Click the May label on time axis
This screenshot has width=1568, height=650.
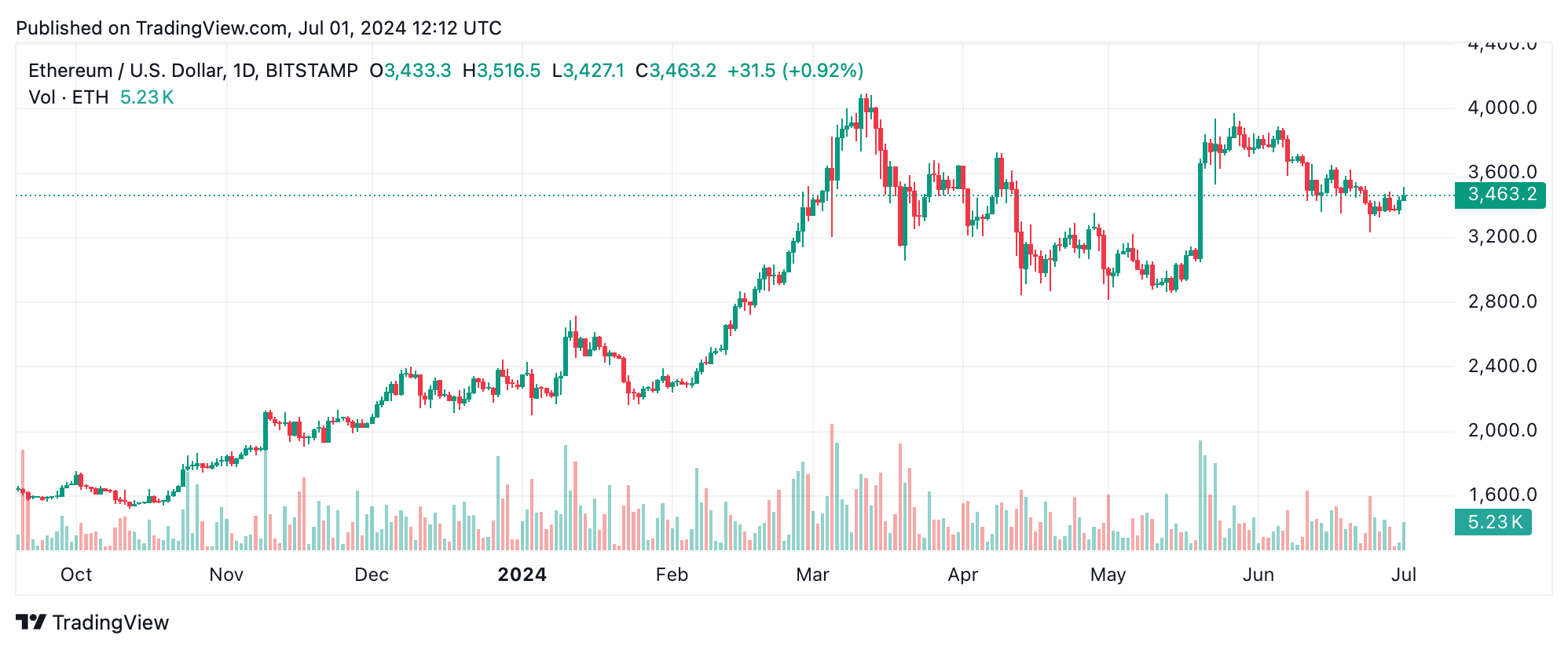point(1108,575)
